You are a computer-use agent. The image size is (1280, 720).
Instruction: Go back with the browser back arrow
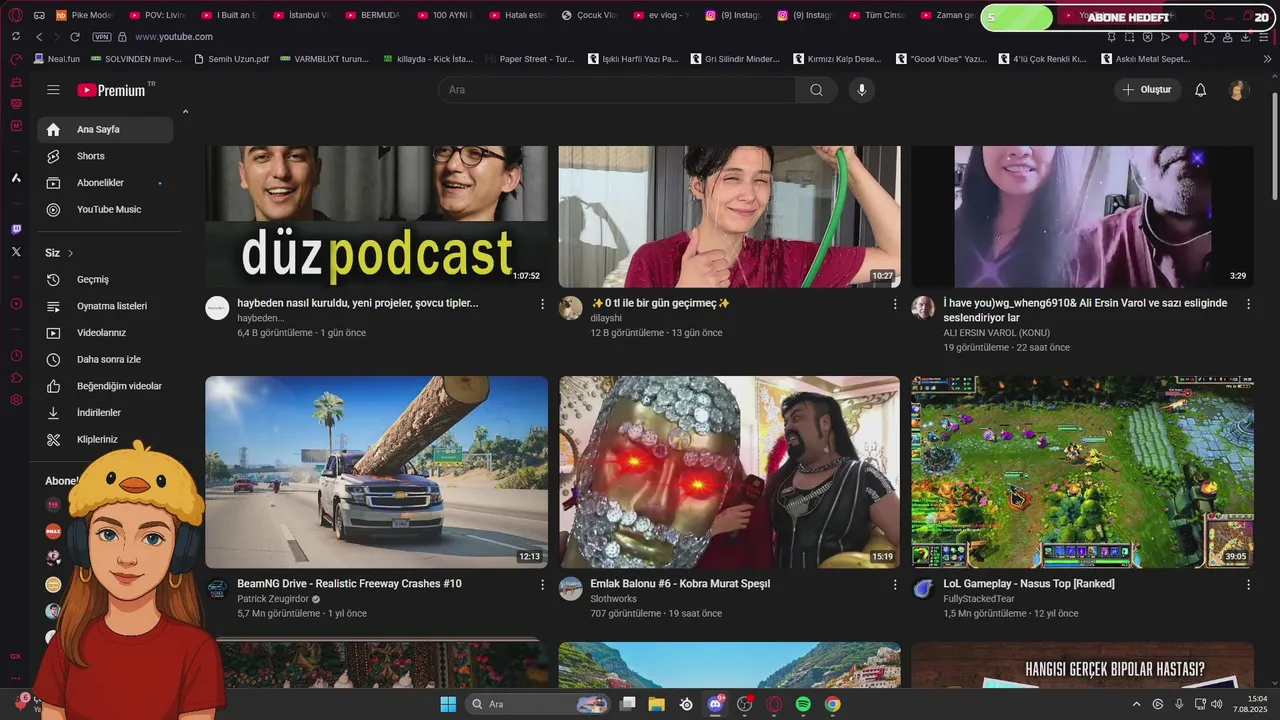[x=39, y=37]
